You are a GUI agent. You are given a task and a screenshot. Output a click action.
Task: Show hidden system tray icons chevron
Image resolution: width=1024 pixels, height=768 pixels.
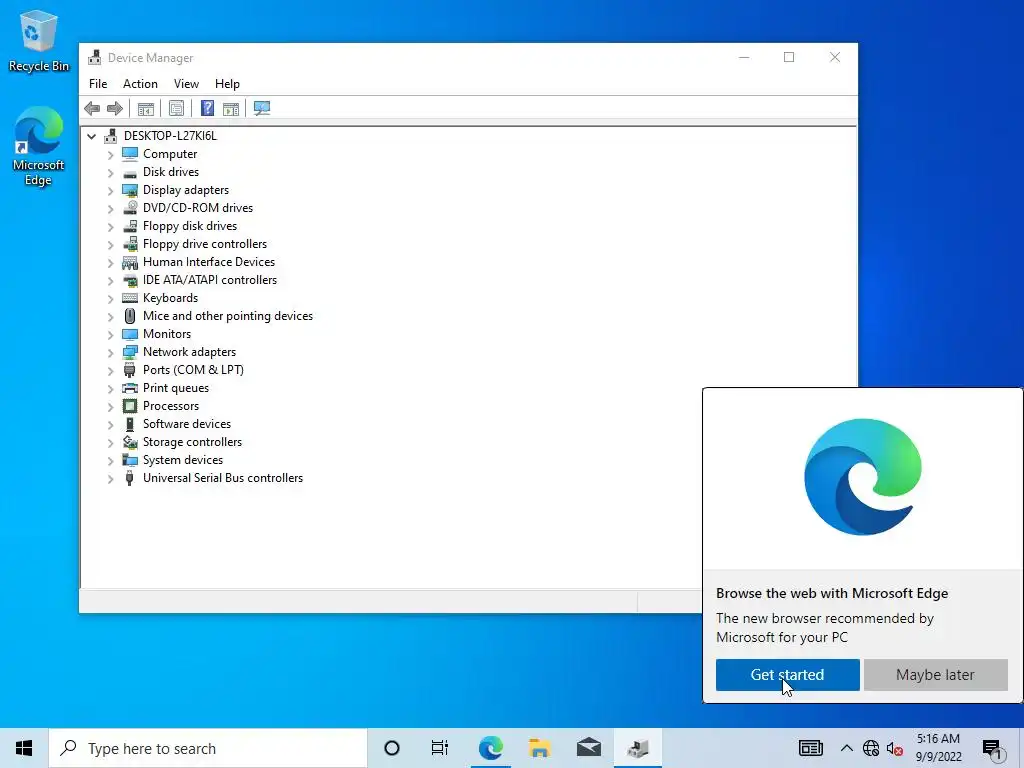846,748
